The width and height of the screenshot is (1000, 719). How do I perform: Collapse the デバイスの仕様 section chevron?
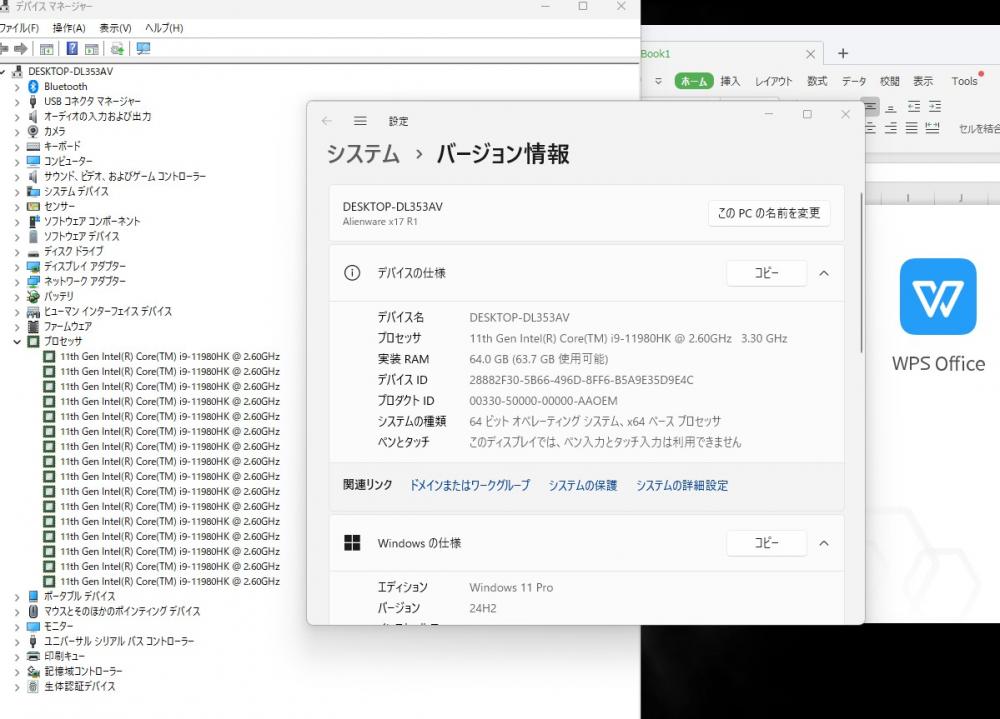pyautogui.click(x=824, y=273)
